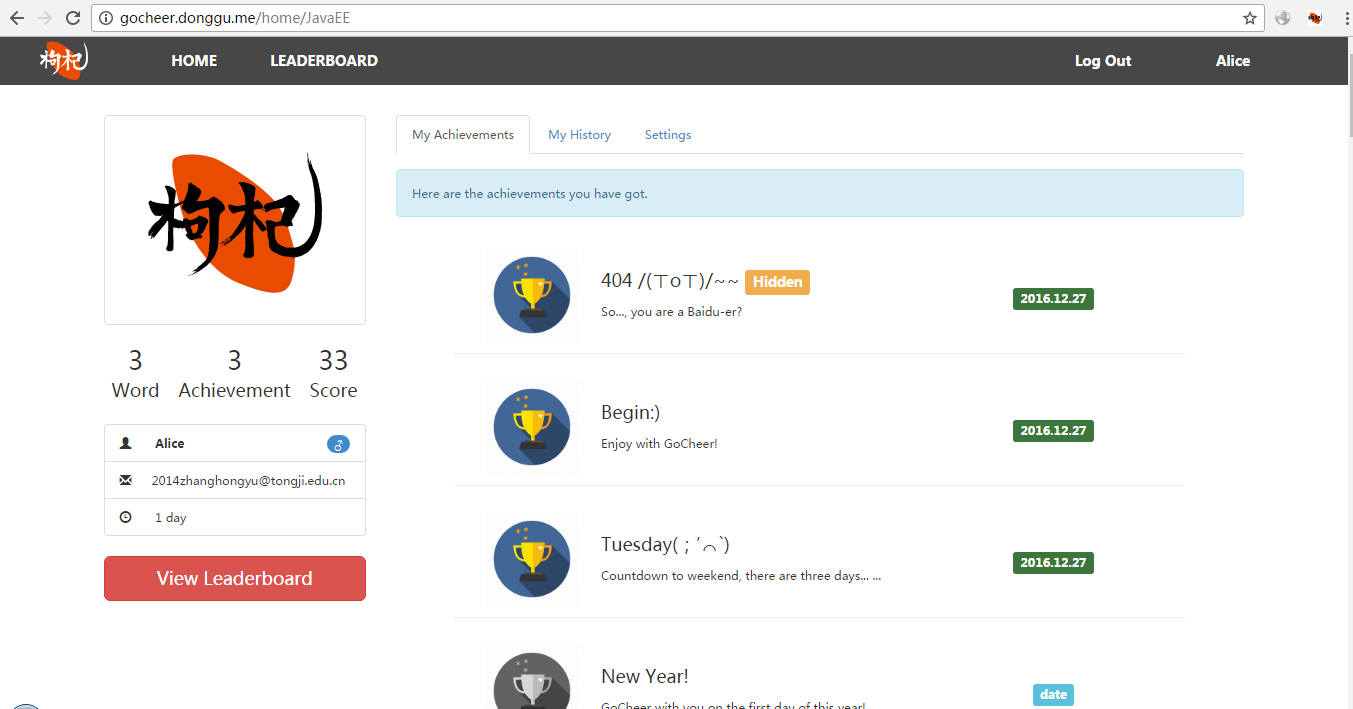This screenshot has height=709, width=1353.
Task: Switch to the Settings tab
Action: pos(668,135)
